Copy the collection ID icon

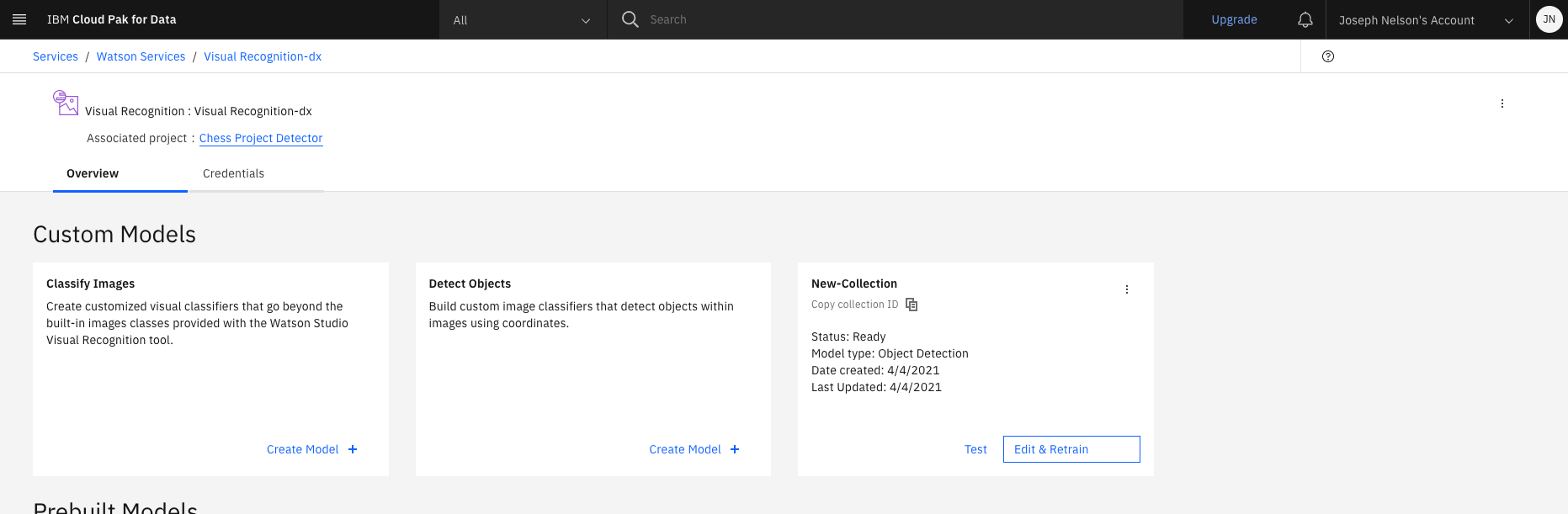click(912, 305)
